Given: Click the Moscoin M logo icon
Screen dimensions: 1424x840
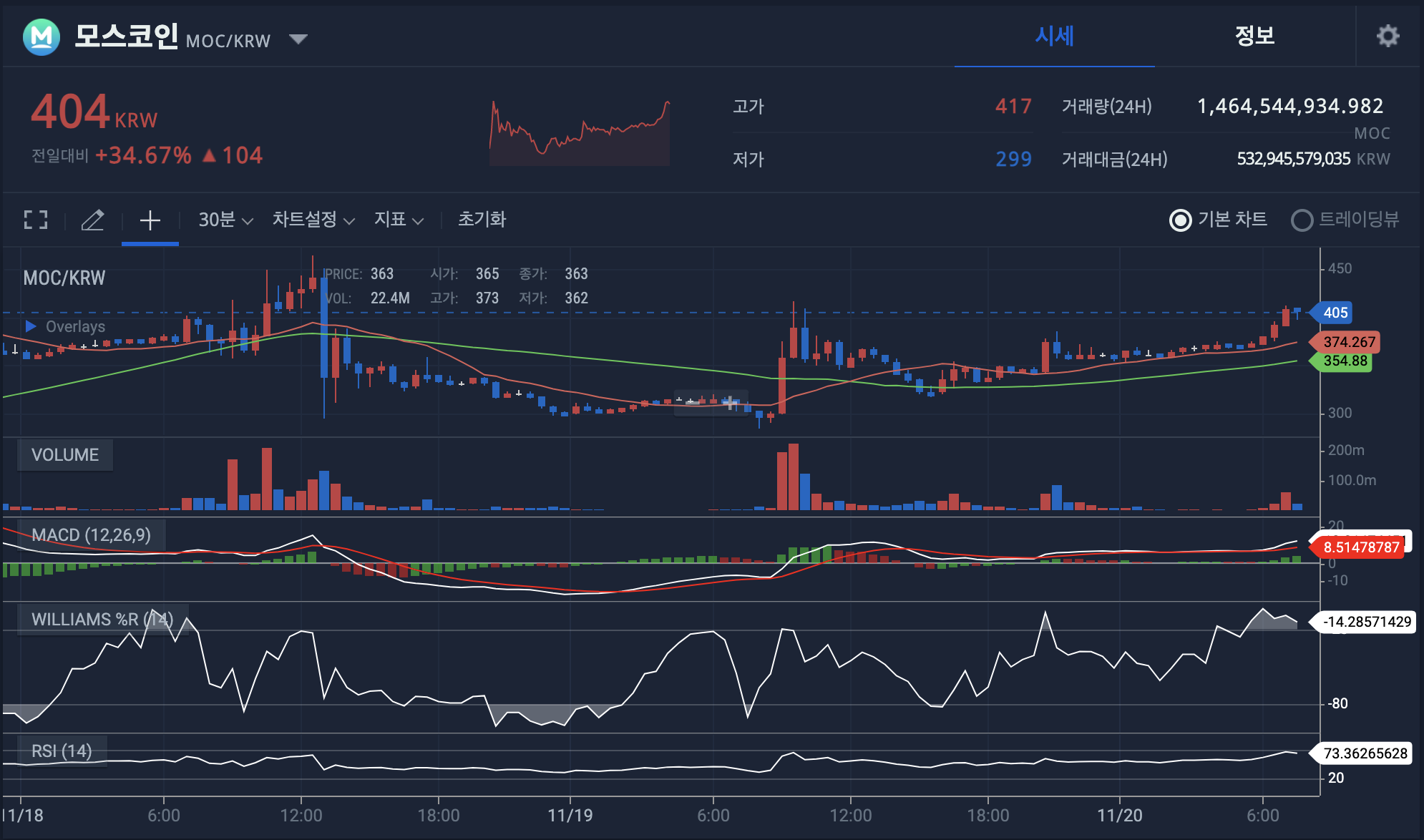Looking at the screenshot, I should [42, 36].
